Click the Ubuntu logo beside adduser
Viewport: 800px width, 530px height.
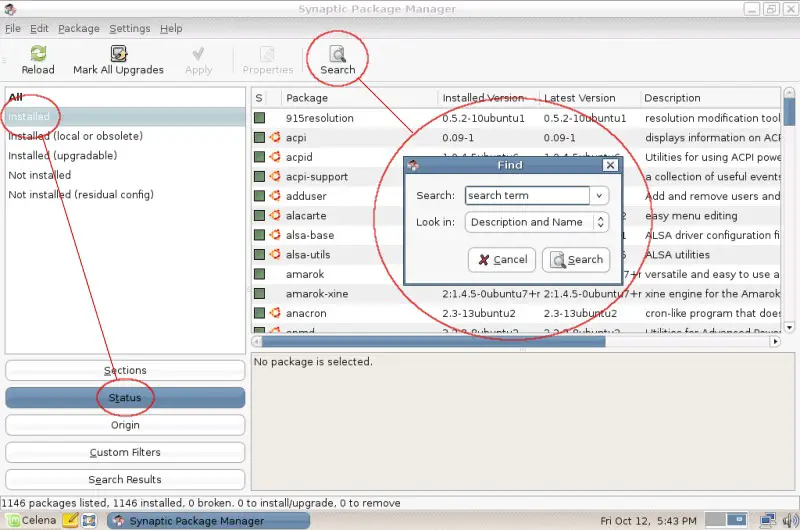click(x=275, y=195)
